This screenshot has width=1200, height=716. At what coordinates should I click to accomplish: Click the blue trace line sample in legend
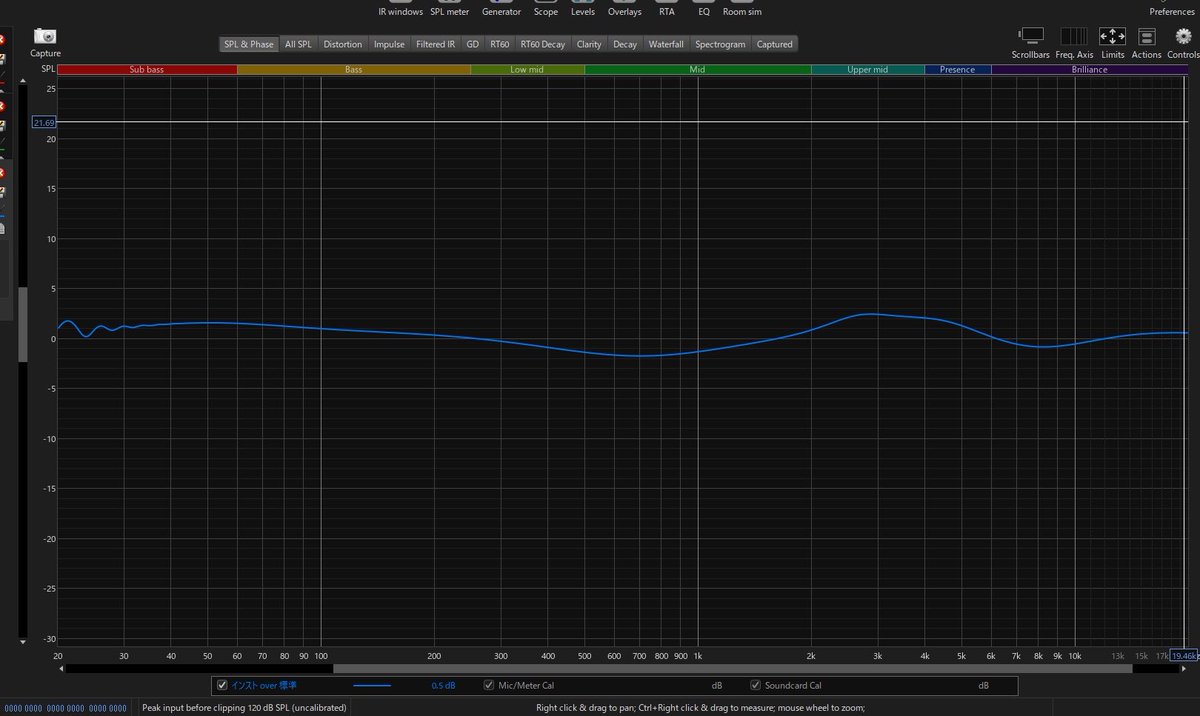[372, 685]
